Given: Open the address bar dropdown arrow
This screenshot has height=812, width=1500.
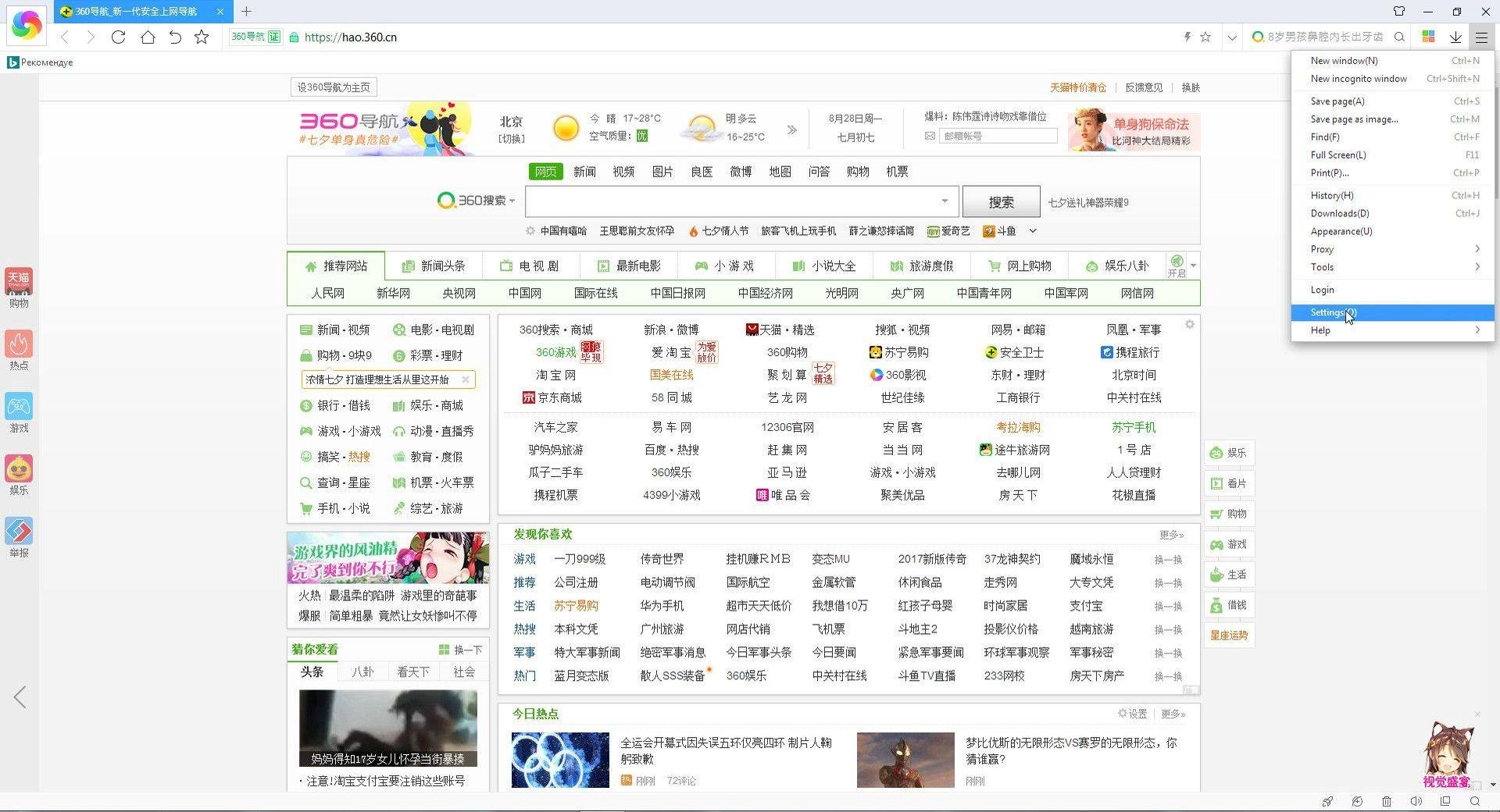Looking at the screenshot, I should (x=1232, y=37).
